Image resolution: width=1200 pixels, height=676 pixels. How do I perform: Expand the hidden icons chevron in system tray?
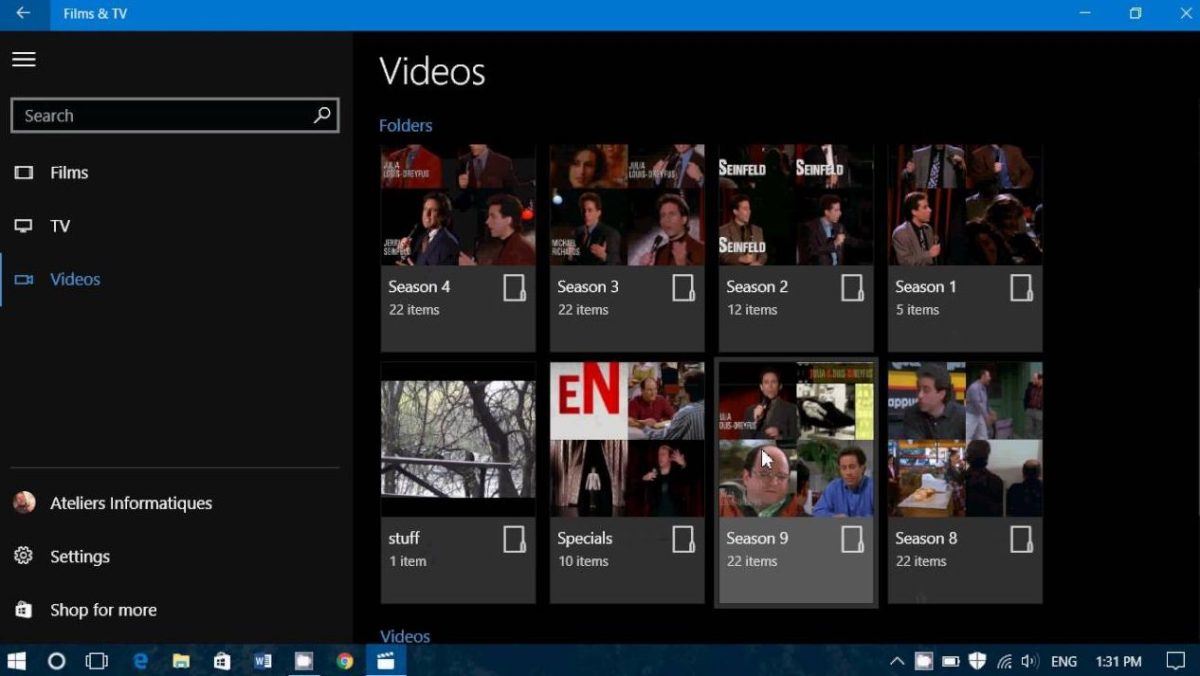[897, 661]
